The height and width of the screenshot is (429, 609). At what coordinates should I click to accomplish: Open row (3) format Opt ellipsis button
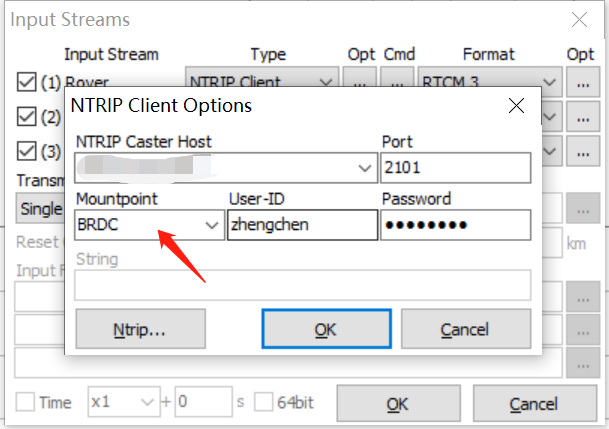[x=583, y=151]
